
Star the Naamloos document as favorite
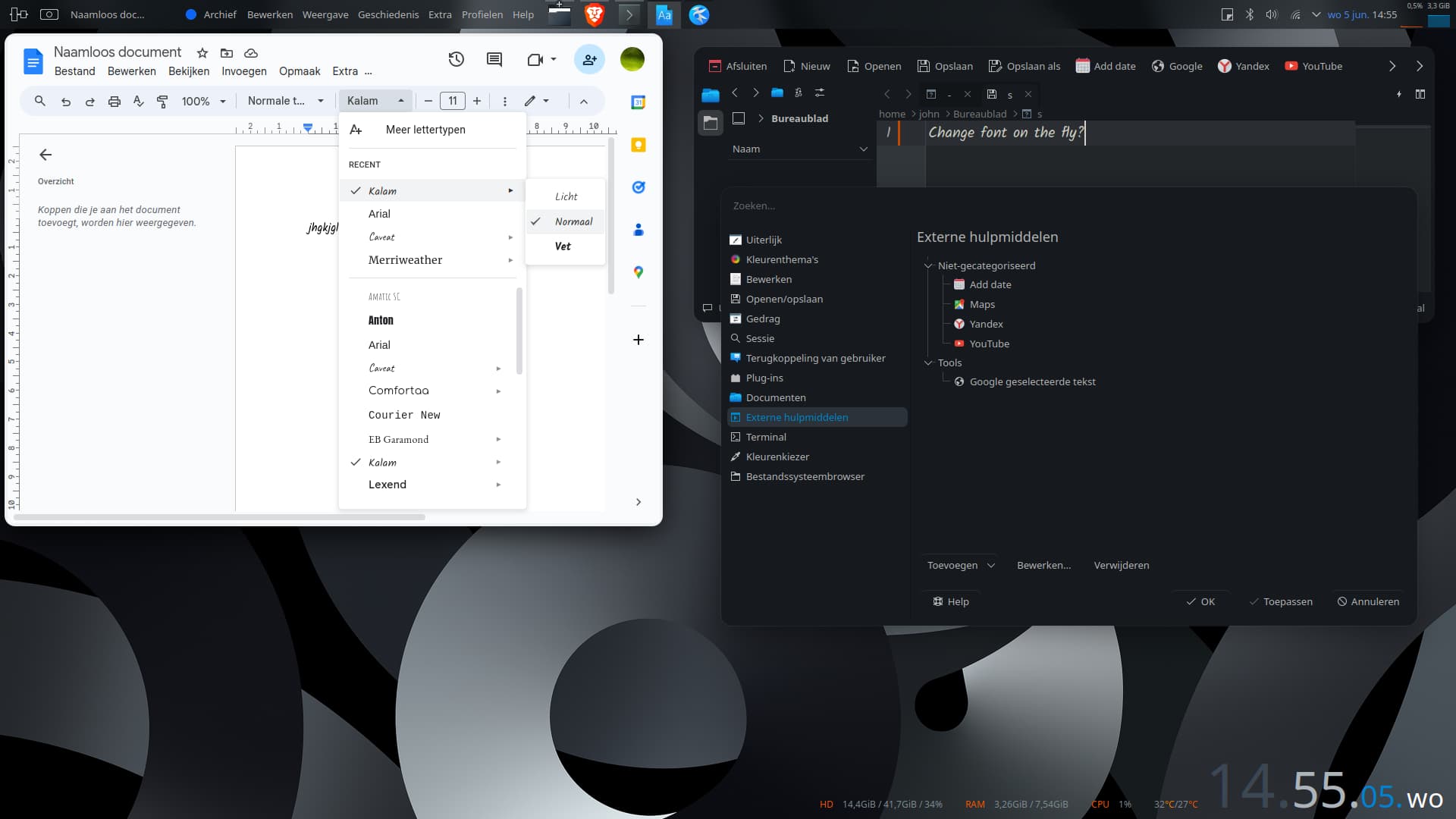202,53
